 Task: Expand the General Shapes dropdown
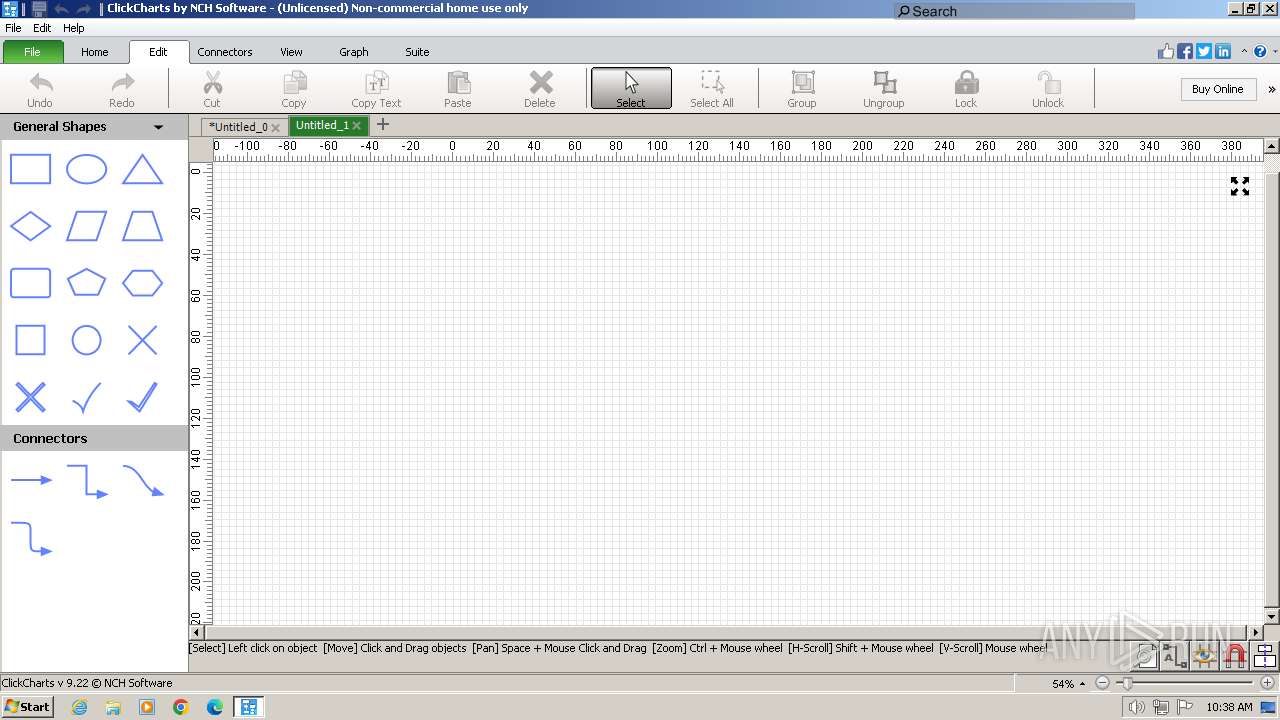click(x=158, y=127)
